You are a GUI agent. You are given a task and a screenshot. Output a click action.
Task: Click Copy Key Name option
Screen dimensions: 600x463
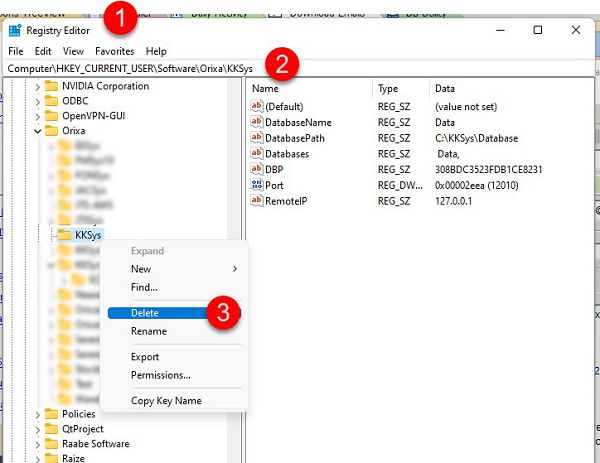click(166, 401)
